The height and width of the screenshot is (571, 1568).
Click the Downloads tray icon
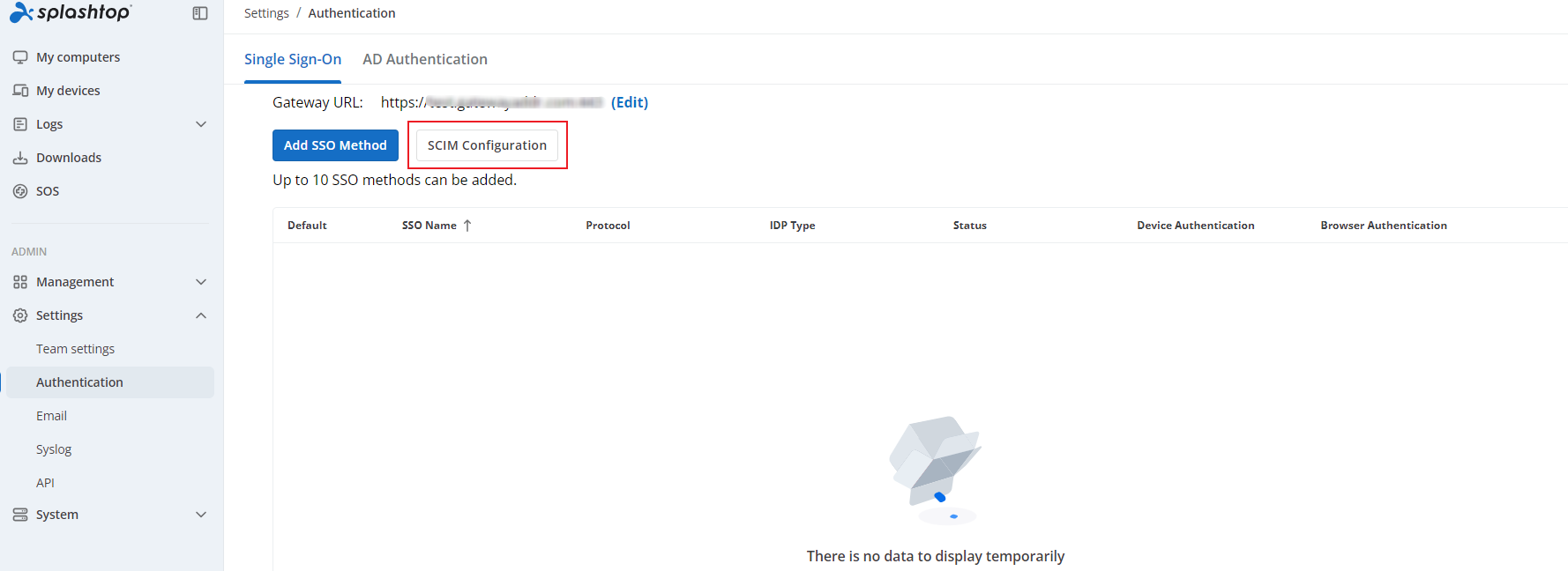[x=20, y=158]
